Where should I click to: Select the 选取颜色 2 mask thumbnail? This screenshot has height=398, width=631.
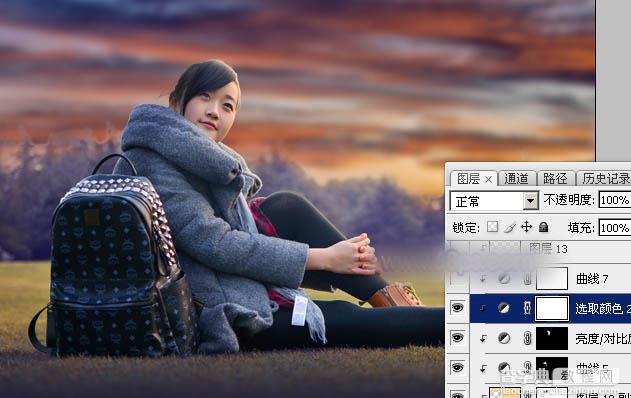tap(552, 308)
